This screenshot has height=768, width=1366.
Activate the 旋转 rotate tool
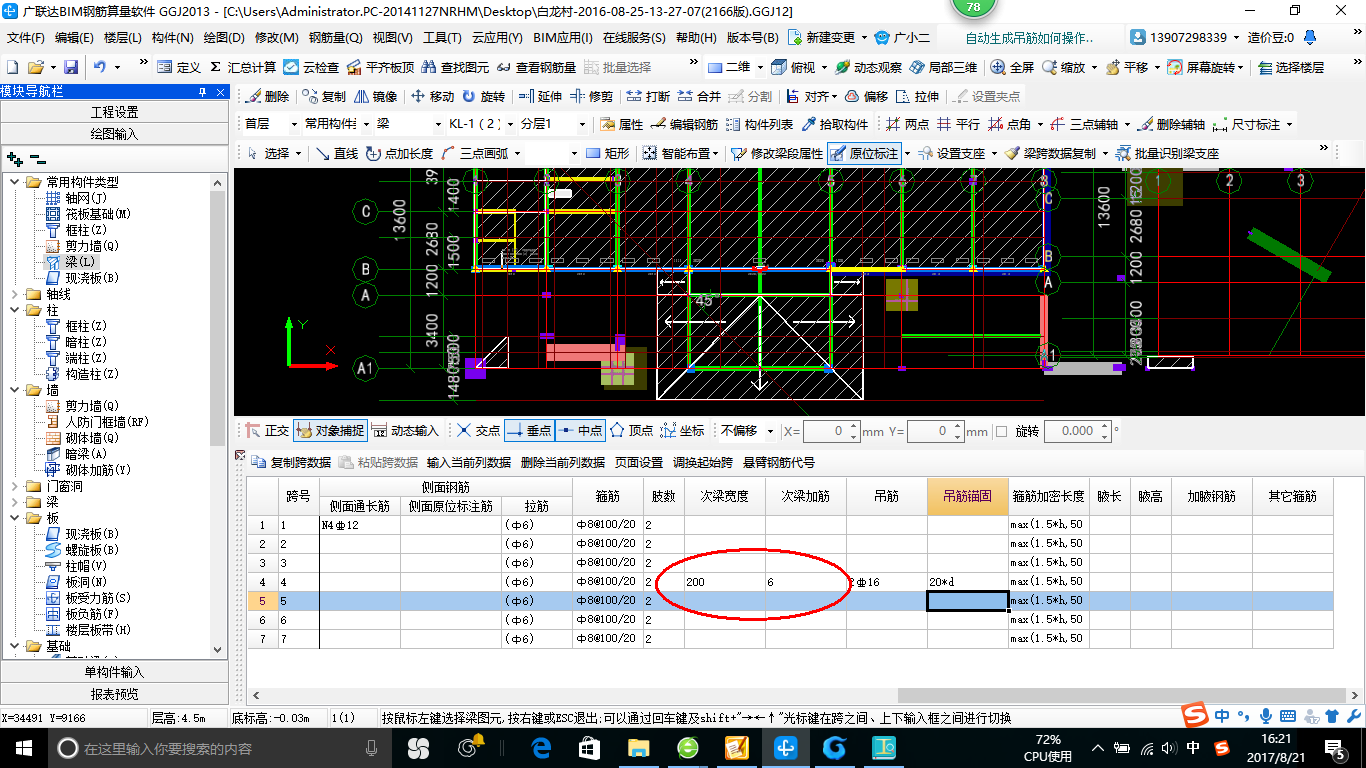[x=483, y=97]
